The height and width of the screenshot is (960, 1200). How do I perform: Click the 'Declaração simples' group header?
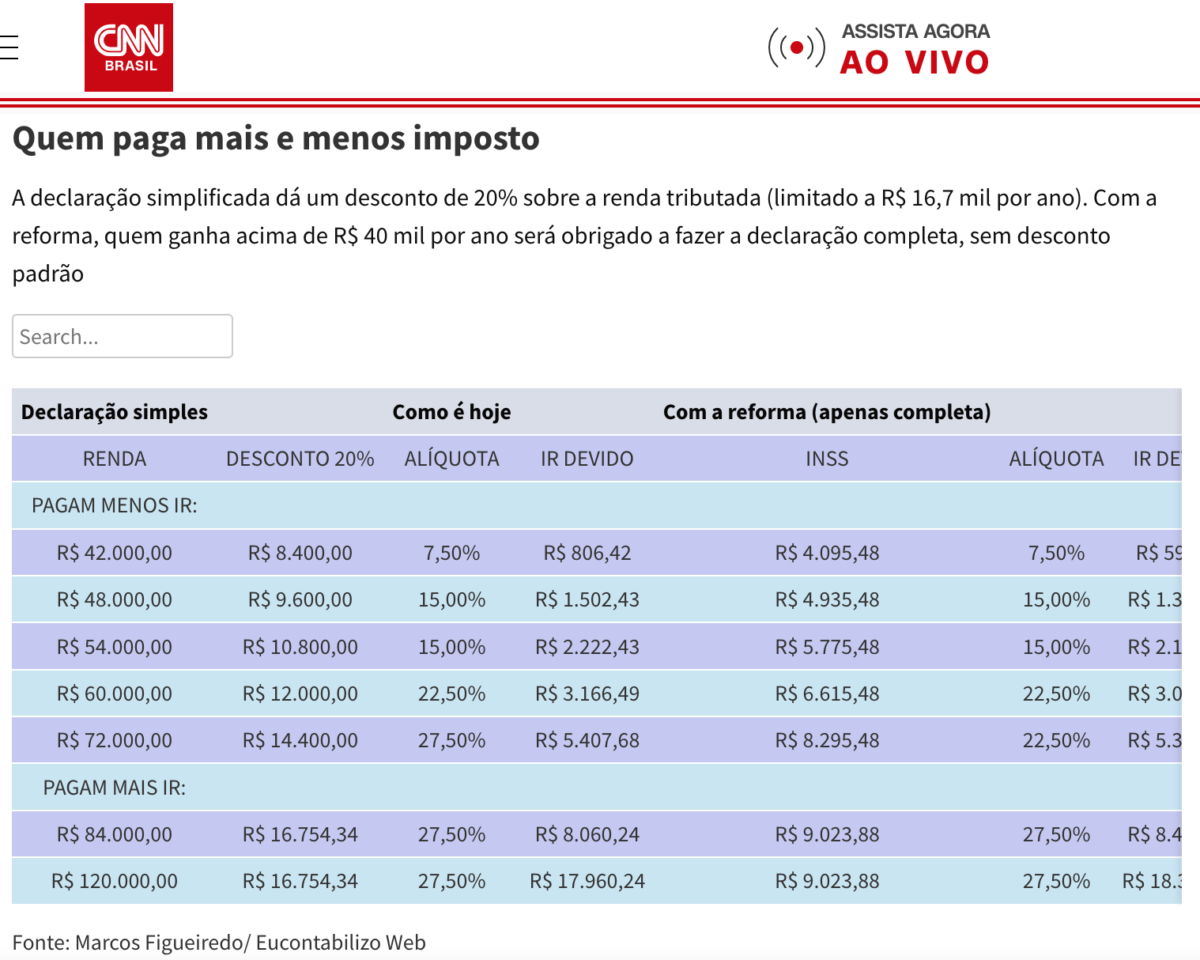[115, 412]
